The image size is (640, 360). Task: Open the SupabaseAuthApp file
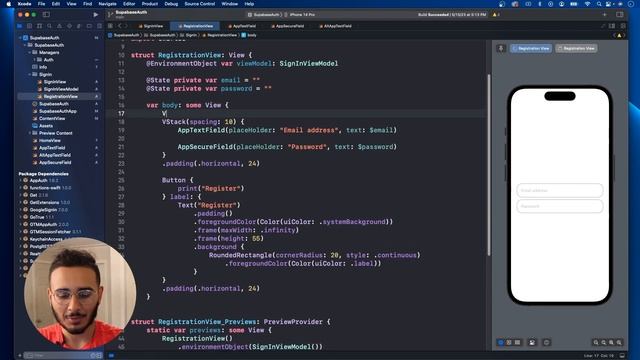point(58,111)
